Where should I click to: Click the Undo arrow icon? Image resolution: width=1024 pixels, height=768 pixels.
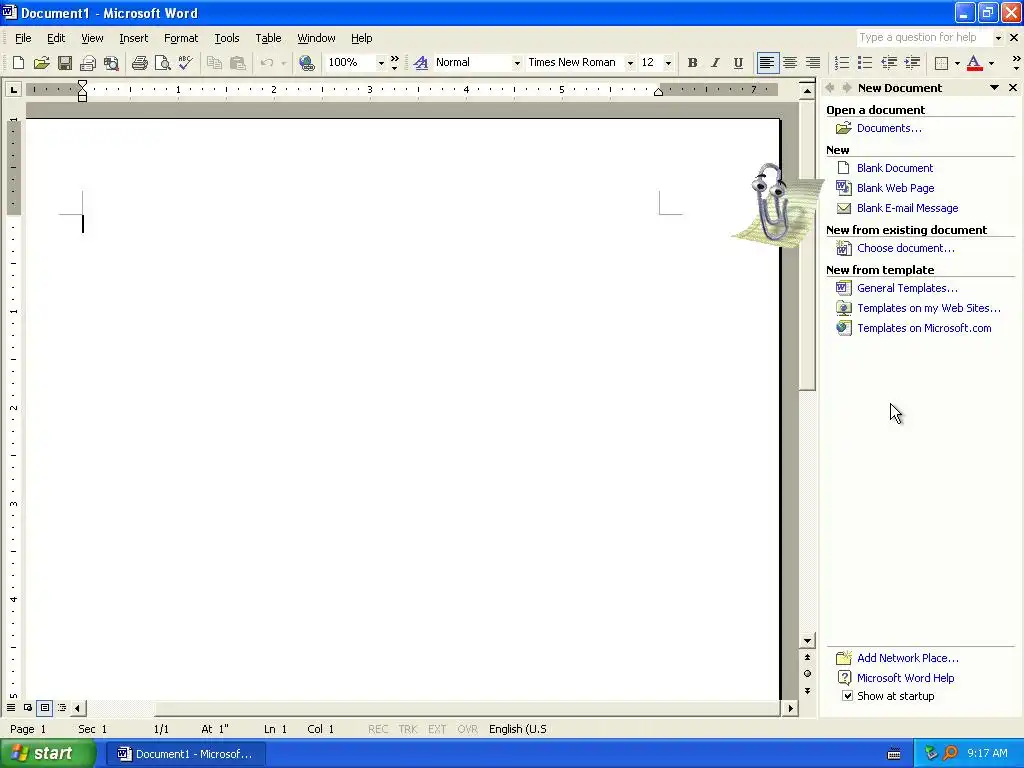[266, 63]
